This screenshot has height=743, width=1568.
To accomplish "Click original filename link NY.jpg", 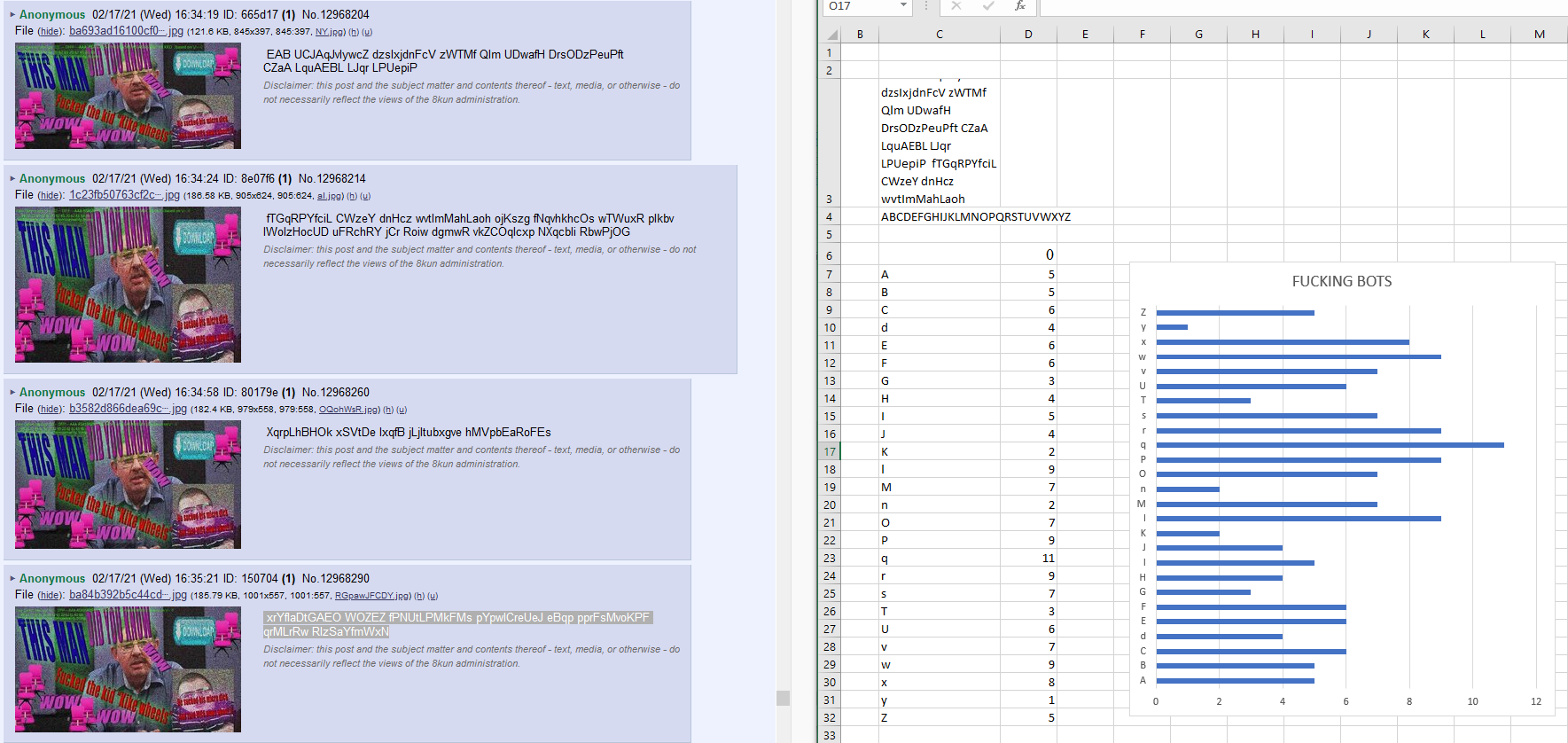I will [x=330, y=32].
